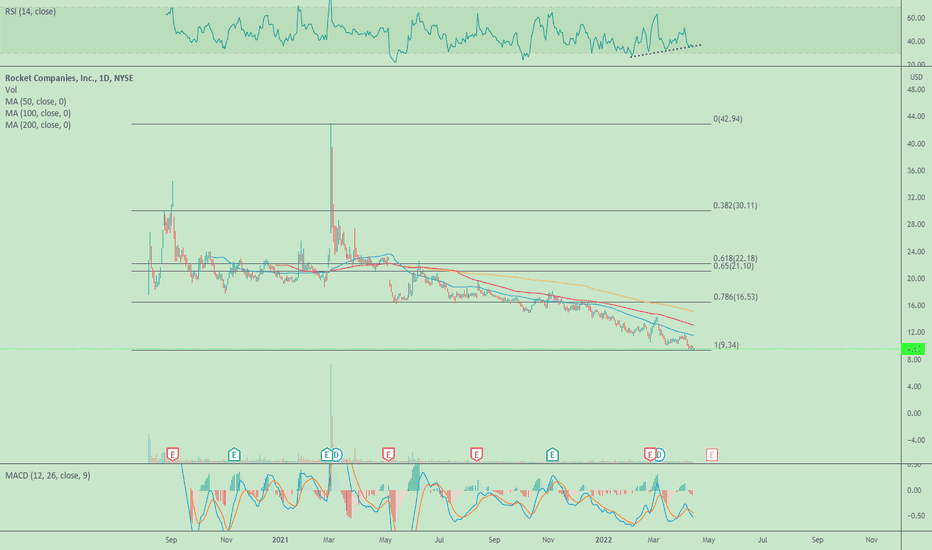Click the 4.00 price axis label
The height and width of the screenshot is (550, 932).
pyautogui.click(x=916, y=386)
